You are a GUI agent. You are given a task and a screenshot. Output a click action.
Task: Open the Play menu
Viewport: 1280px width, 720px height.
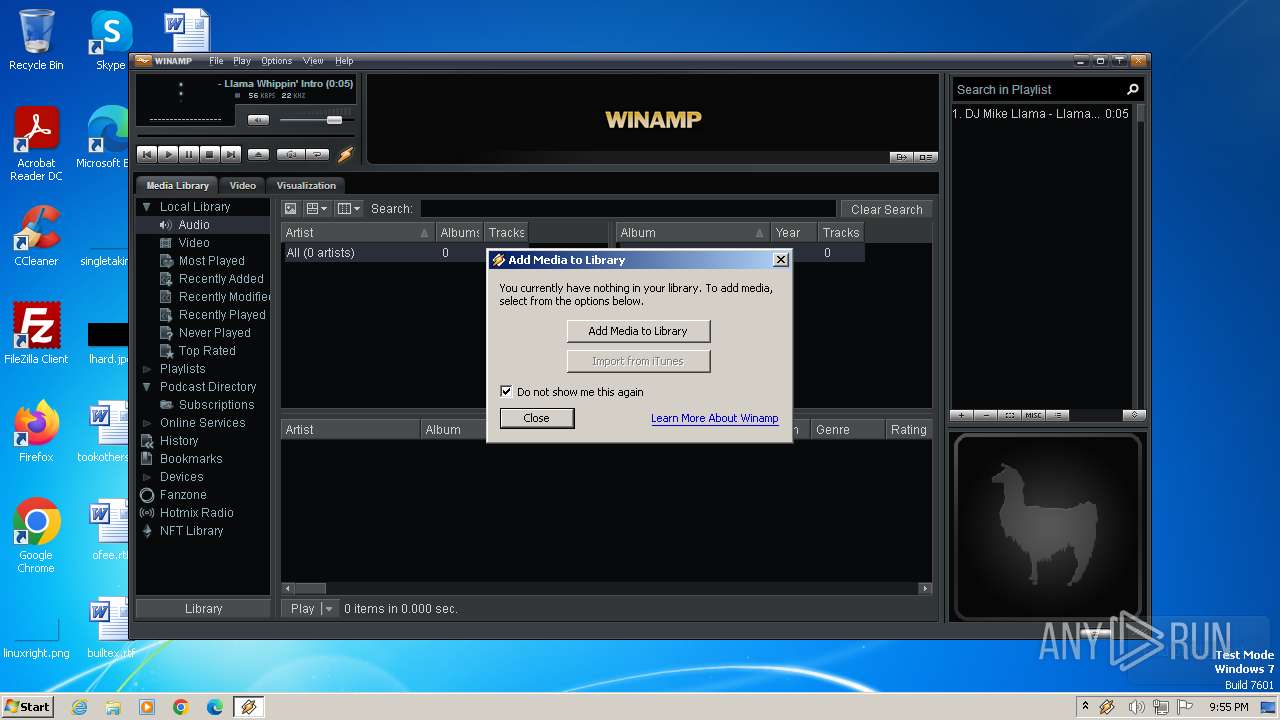242,61
